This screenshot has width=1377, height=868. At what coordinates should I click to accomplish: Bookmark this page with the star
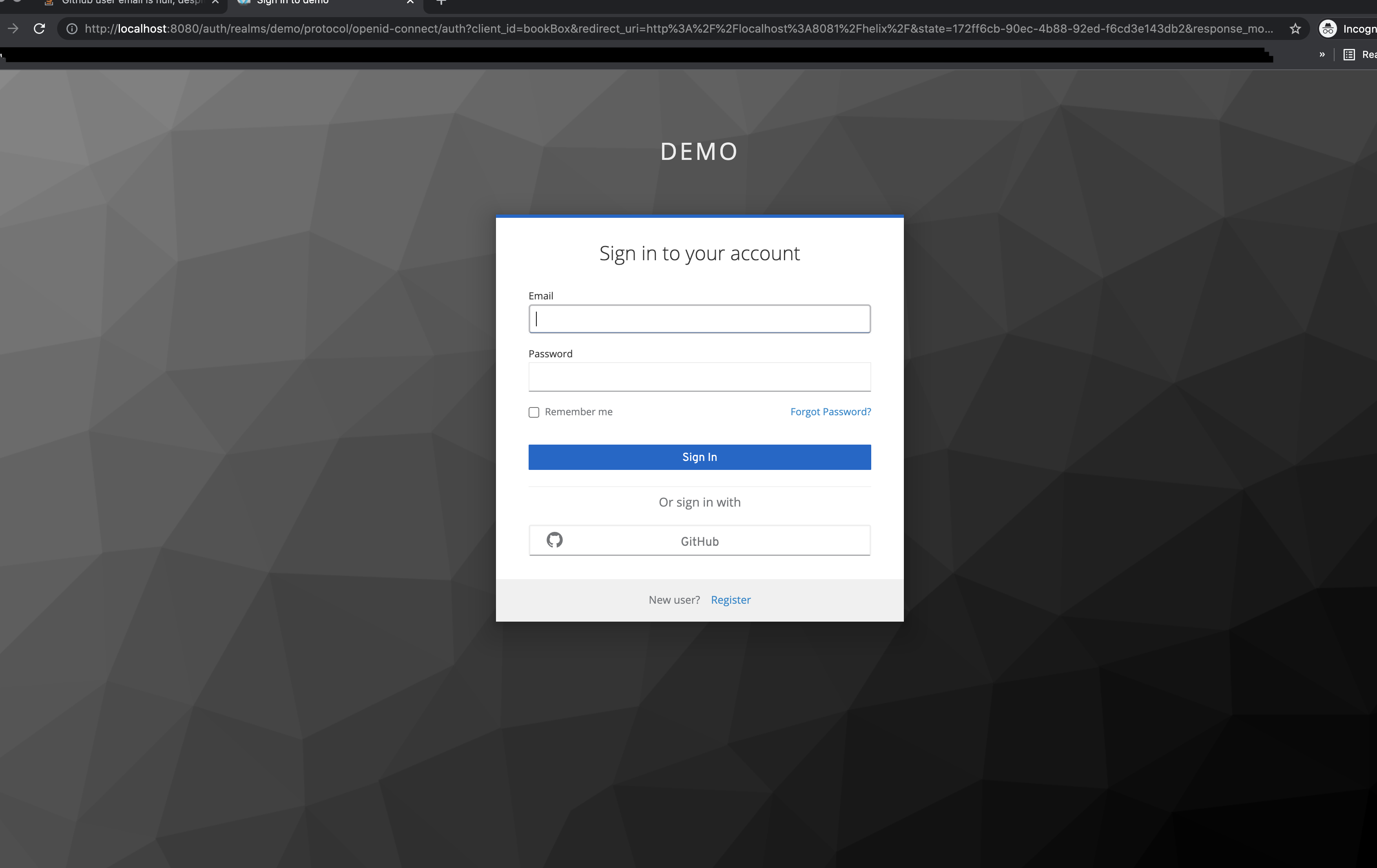[1295, 29]
